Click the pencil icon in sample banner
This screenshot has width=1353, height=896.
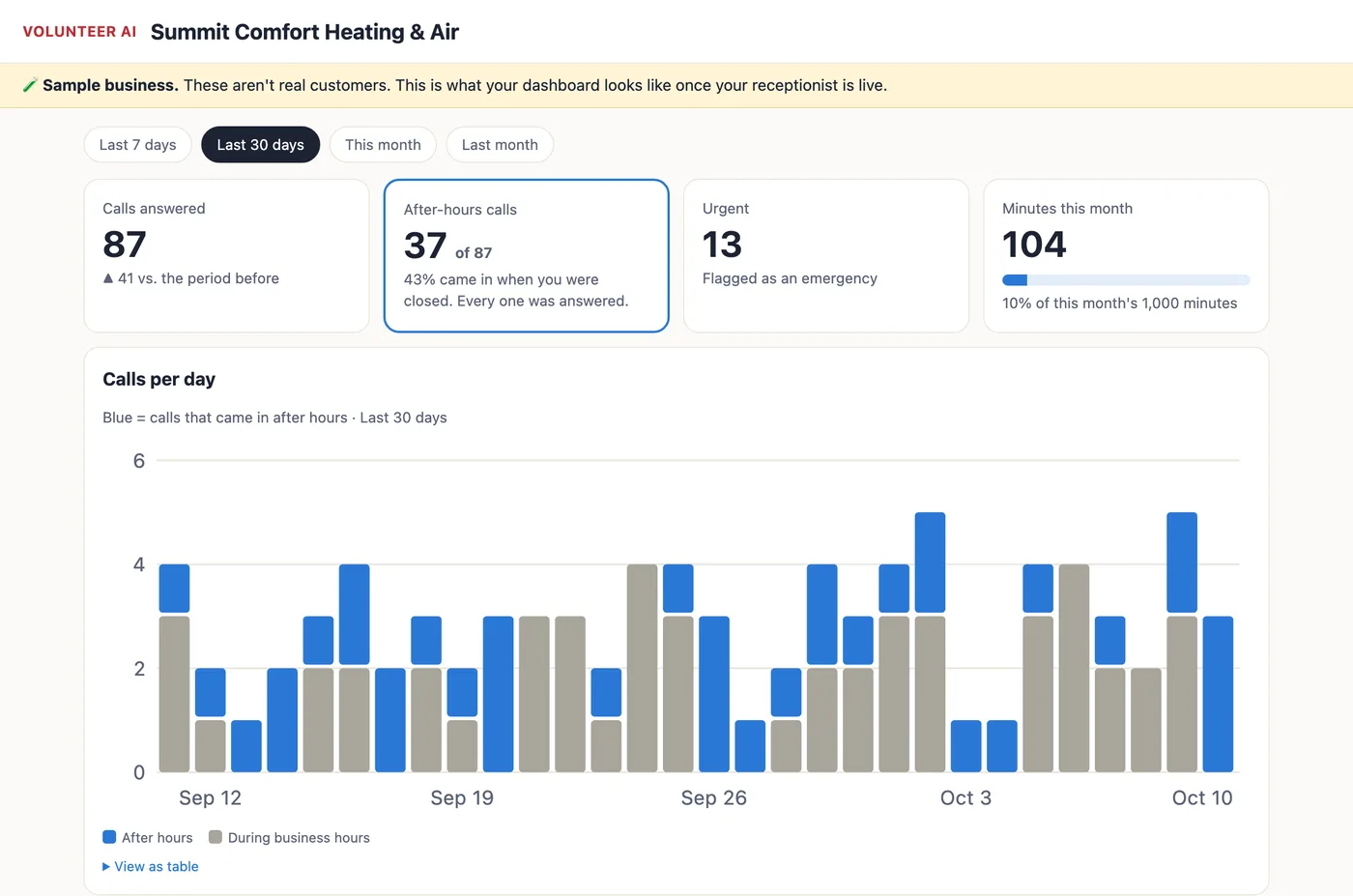click(30, 85)
